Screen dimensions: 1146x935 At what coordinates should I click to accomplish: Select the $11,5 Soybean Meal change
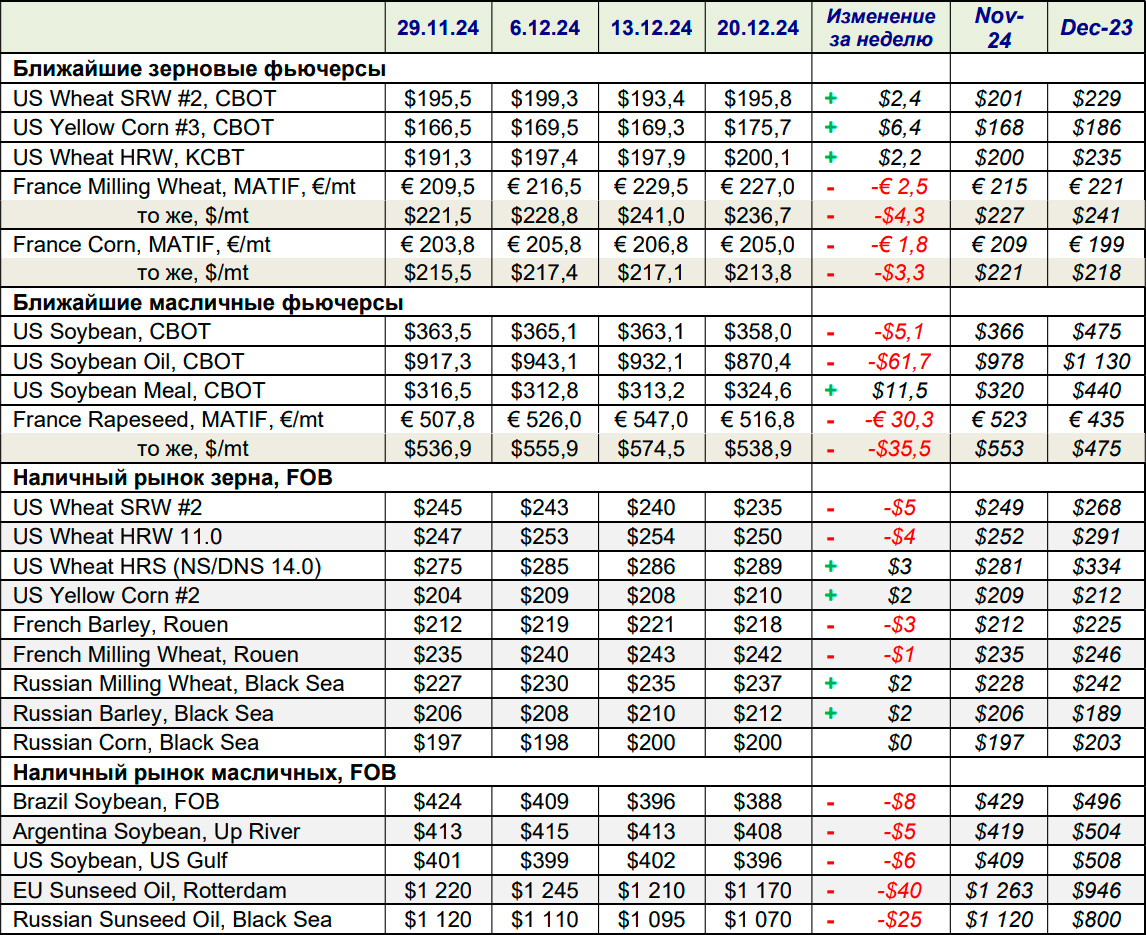pyautogui.click(x=899, y=390)
